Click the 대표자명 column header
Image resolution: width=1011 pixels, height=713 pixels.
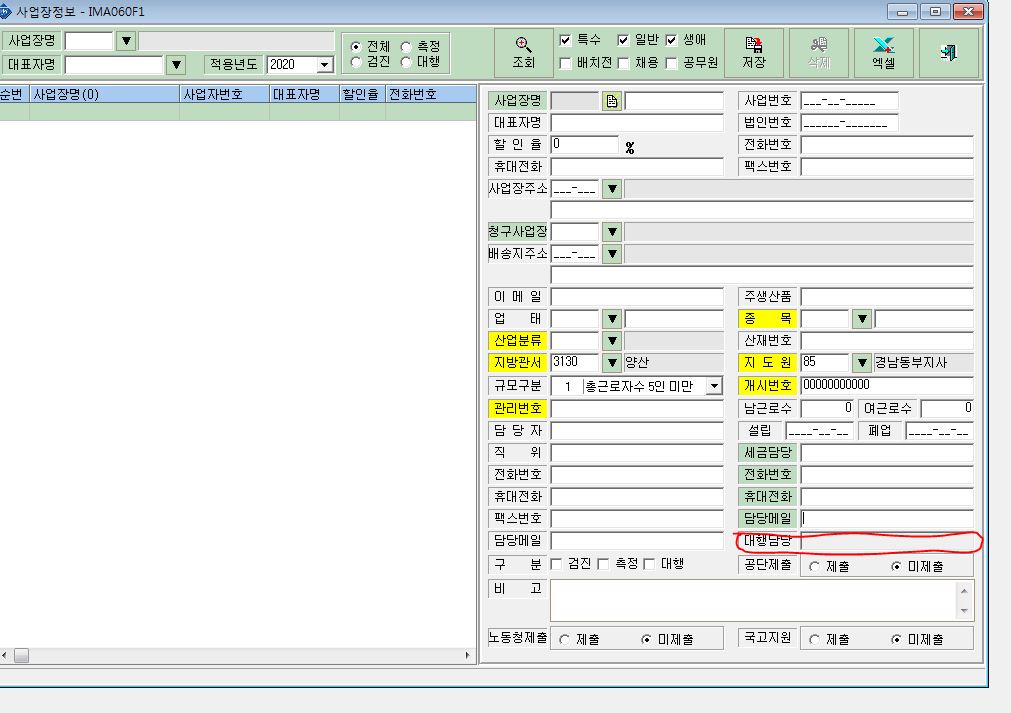[304, 94]
